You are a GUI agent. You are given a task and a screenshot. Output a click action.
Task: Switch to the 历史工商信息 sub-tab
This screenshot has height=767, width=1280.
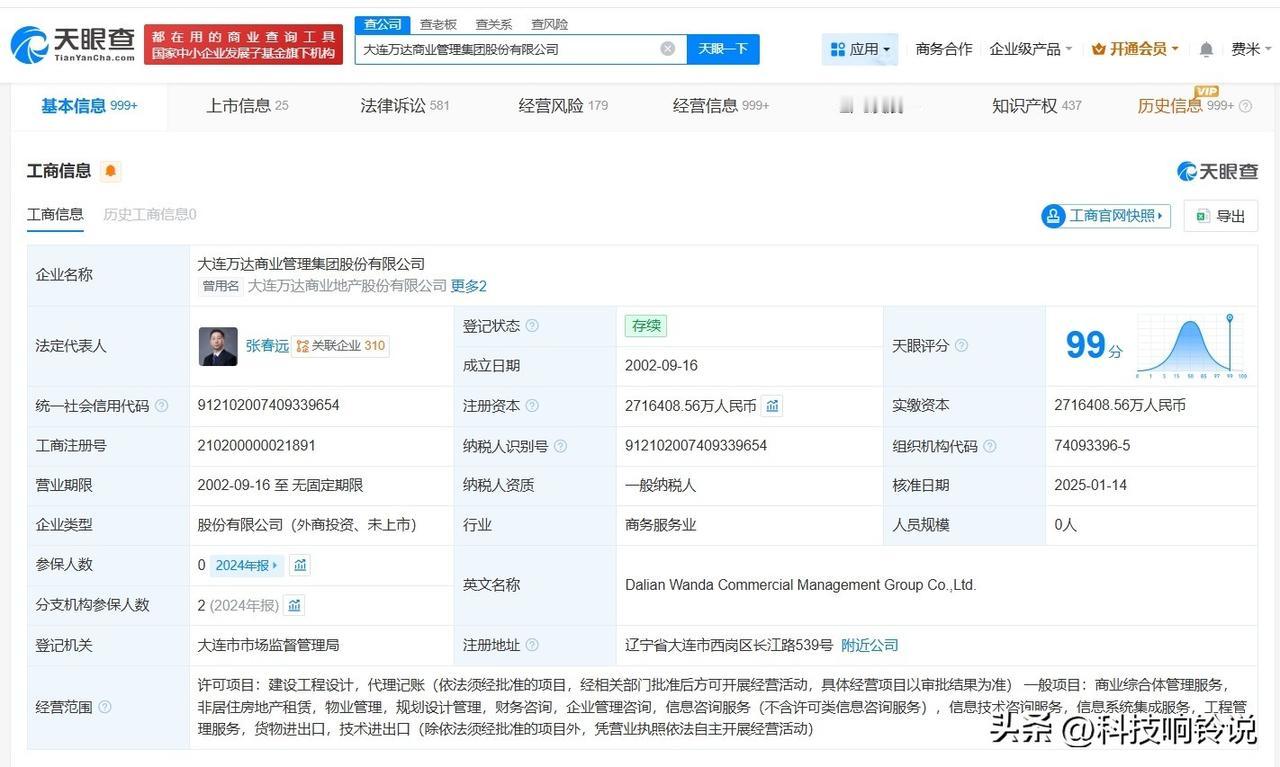pos(150,215)
